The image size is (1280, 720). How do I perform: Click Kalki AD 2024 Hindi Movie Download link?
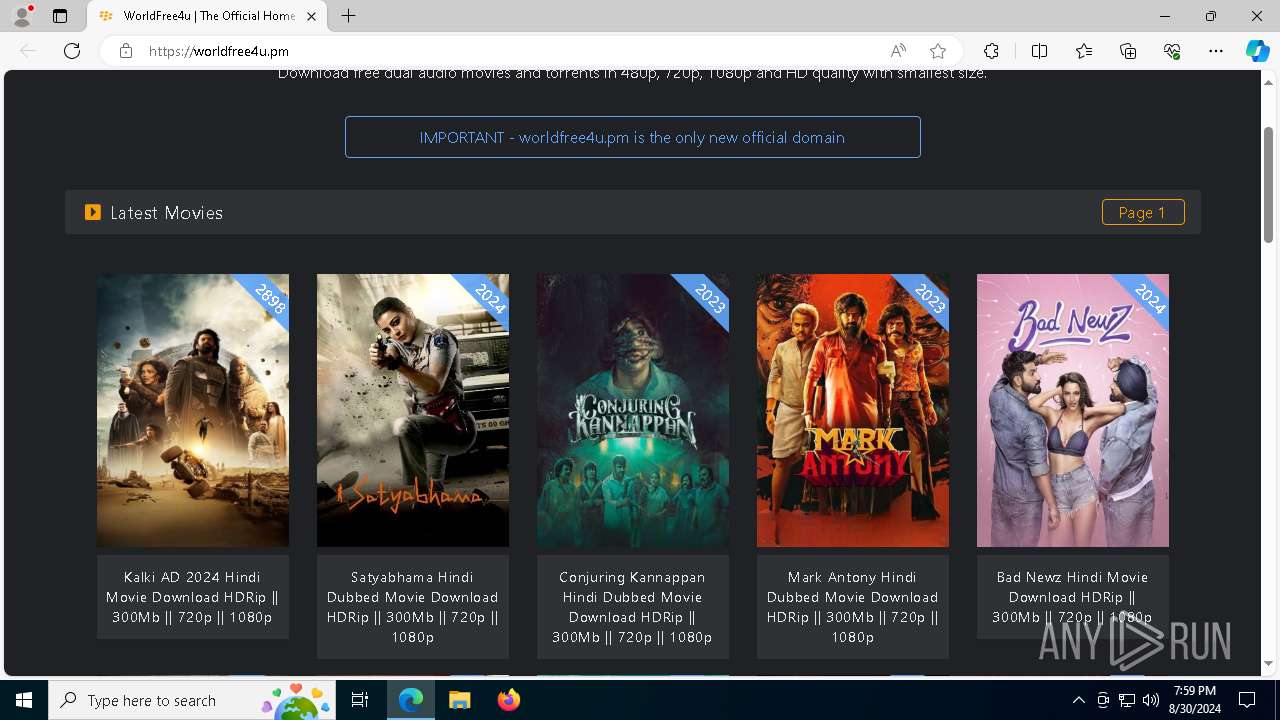coord(193,597)
